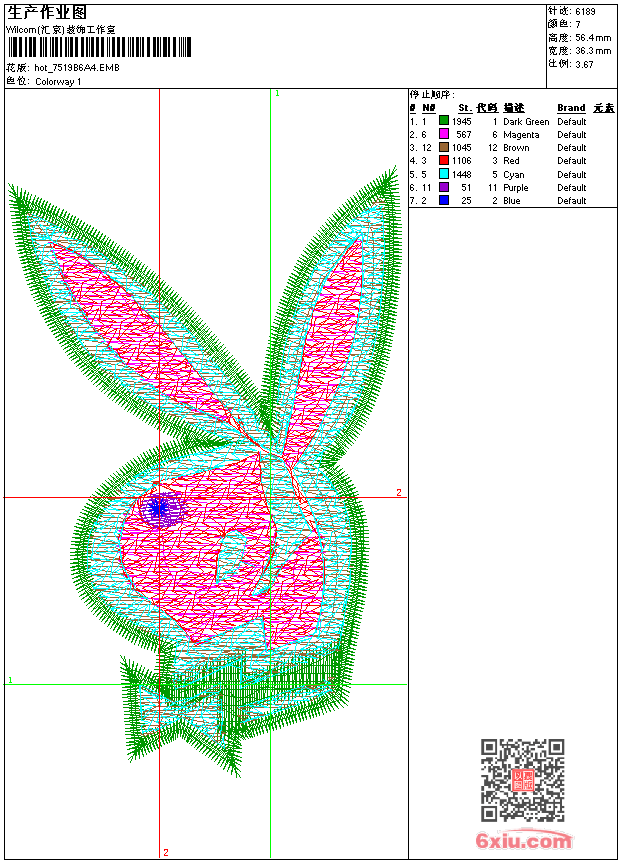The image size is (620, 860).
Task: Click the '停止顺序:' heading
Action: click(x=432, y=94)
